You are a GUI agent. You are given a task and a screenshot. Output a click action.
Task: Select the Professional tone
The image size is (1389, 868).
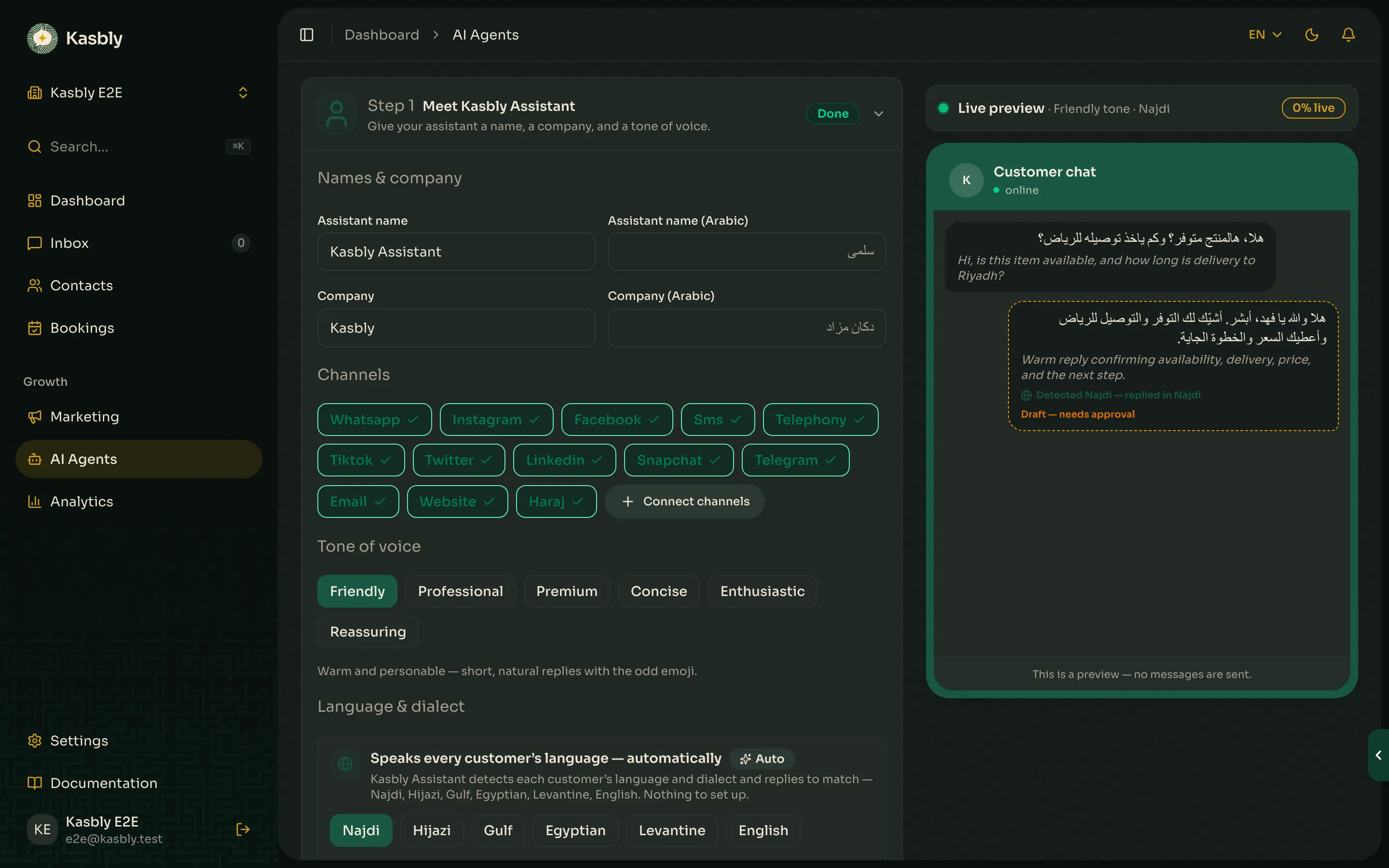[460, 591]
